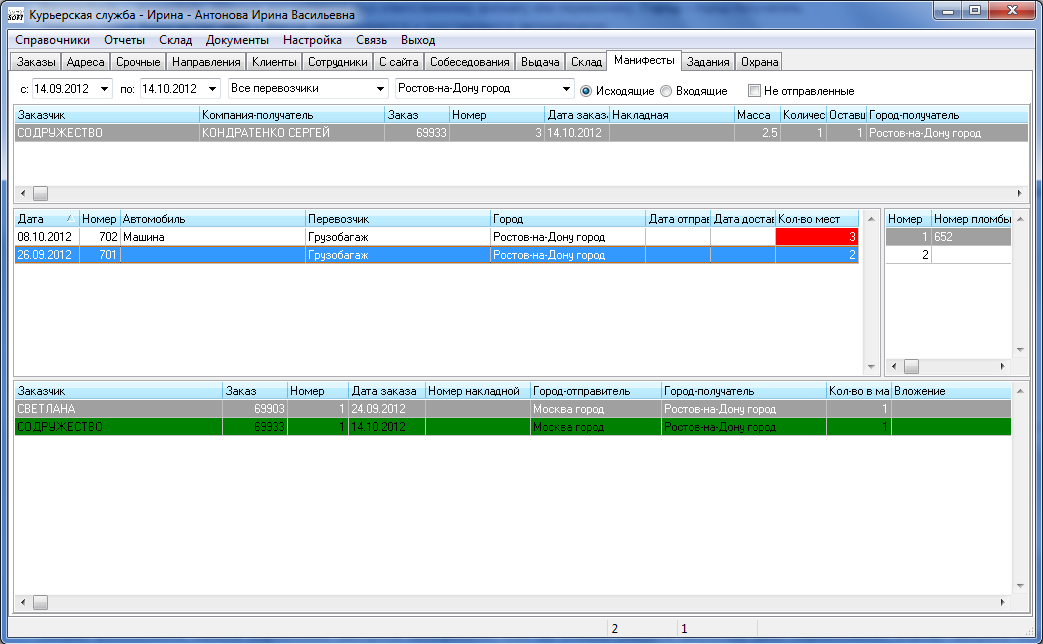Click the seal panel horizontal scroll right arrow

pyautogui.click(x=1003, y=367)
